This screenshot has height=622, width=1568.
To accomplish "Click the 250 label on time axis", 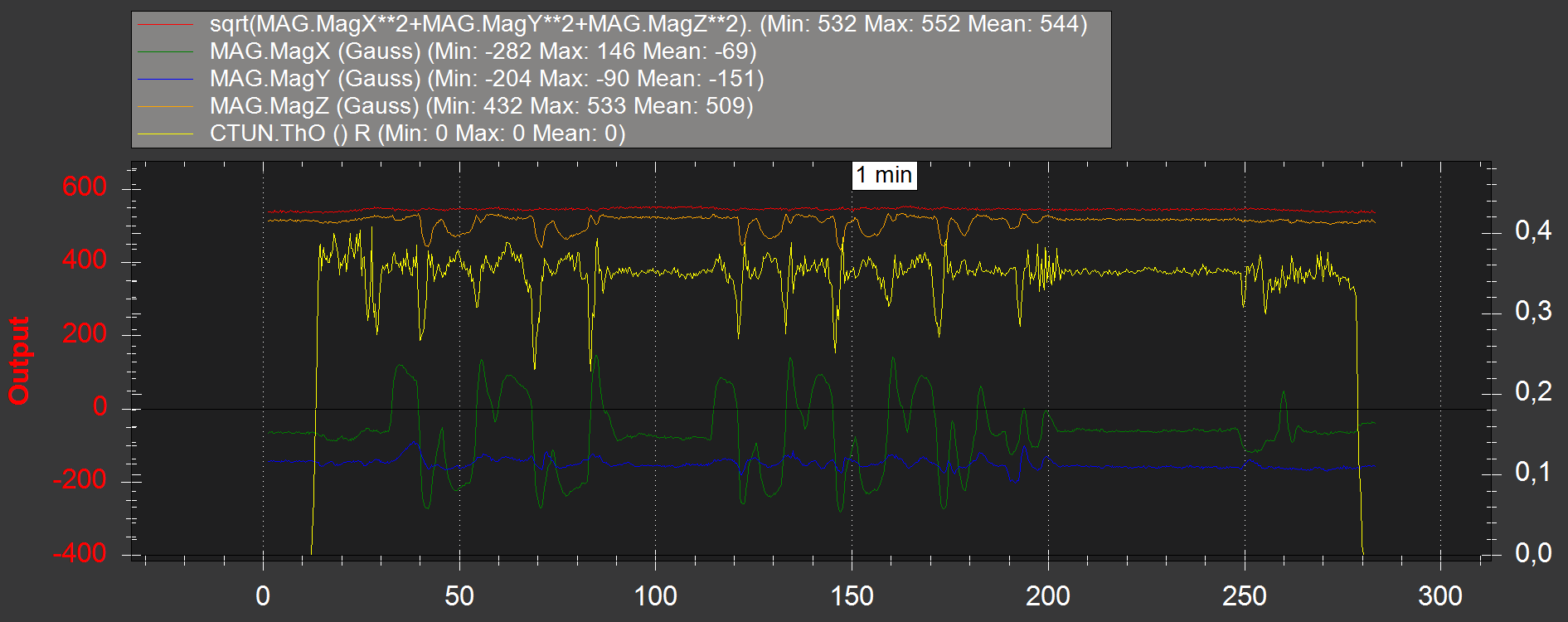I will pos(1244,595).
